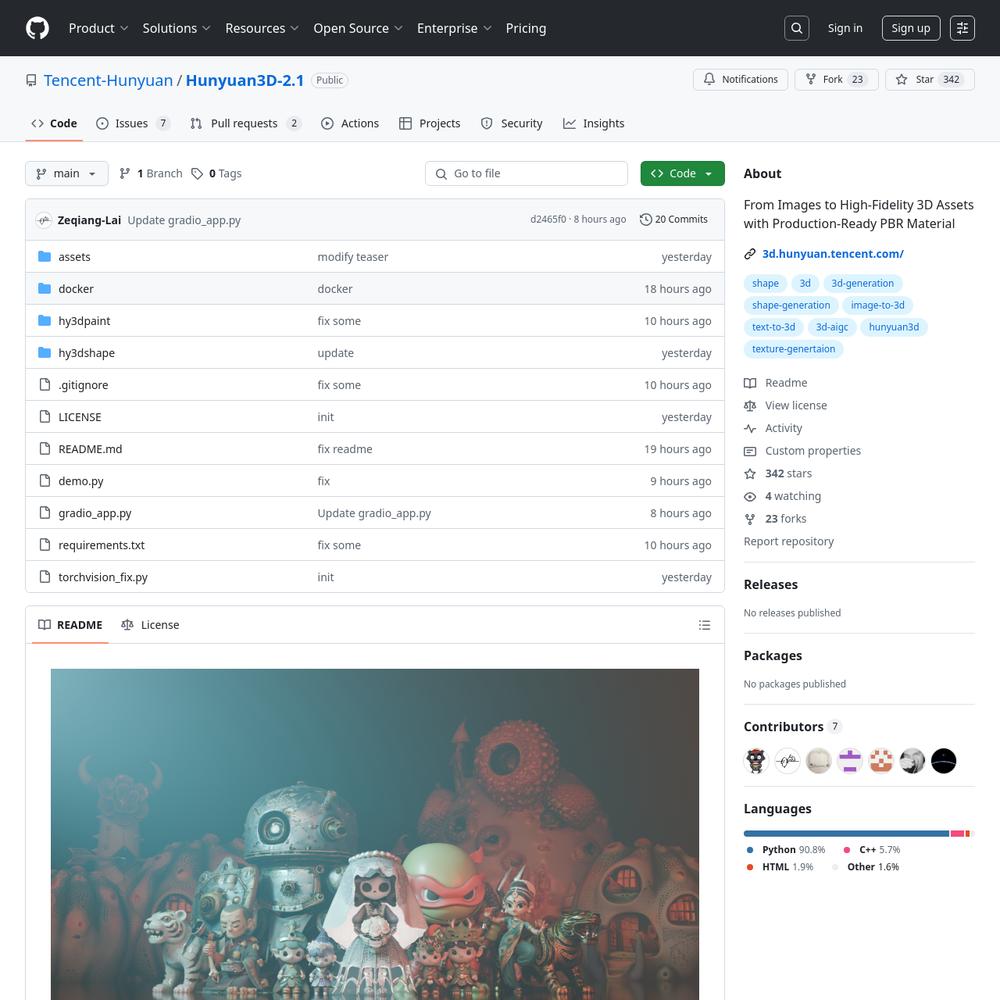Click the .gitignore file icon
The width and height of the screenshot is (1000, 1000).
point(45,385)
